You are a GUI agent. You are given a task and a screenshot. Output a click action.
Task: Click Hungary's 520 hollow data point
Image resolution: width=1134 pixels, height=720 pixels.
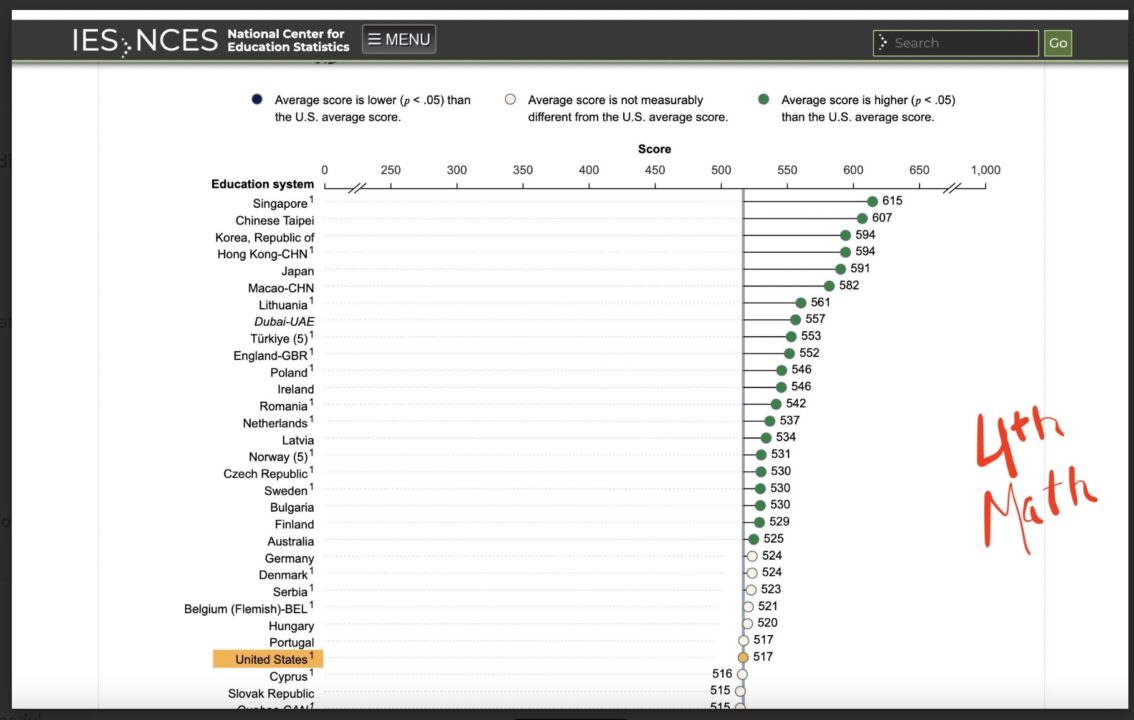coord(747,623)
